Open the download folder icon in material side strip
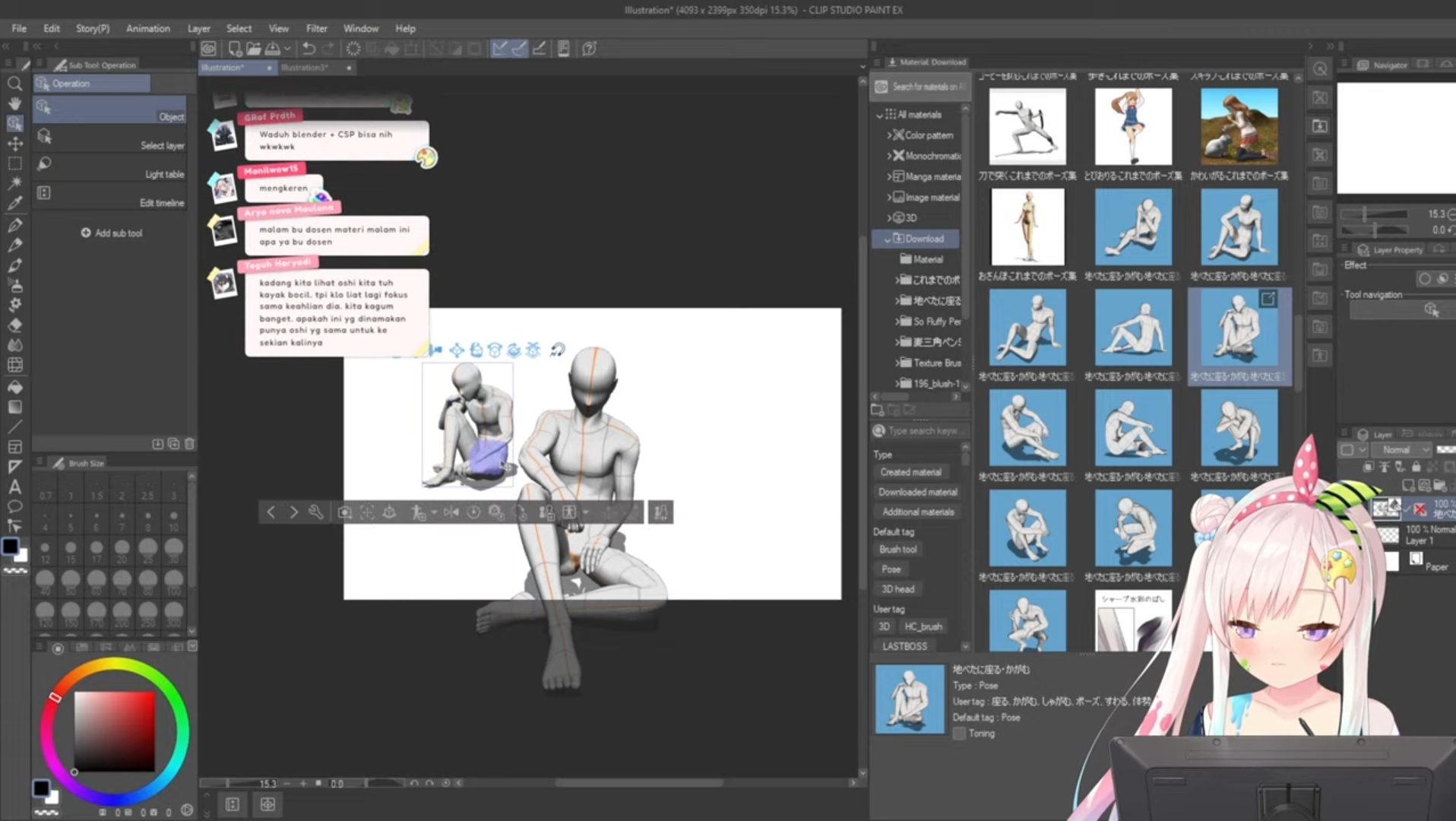The height and width of the screenshot is (821, 1456). 1321,125
